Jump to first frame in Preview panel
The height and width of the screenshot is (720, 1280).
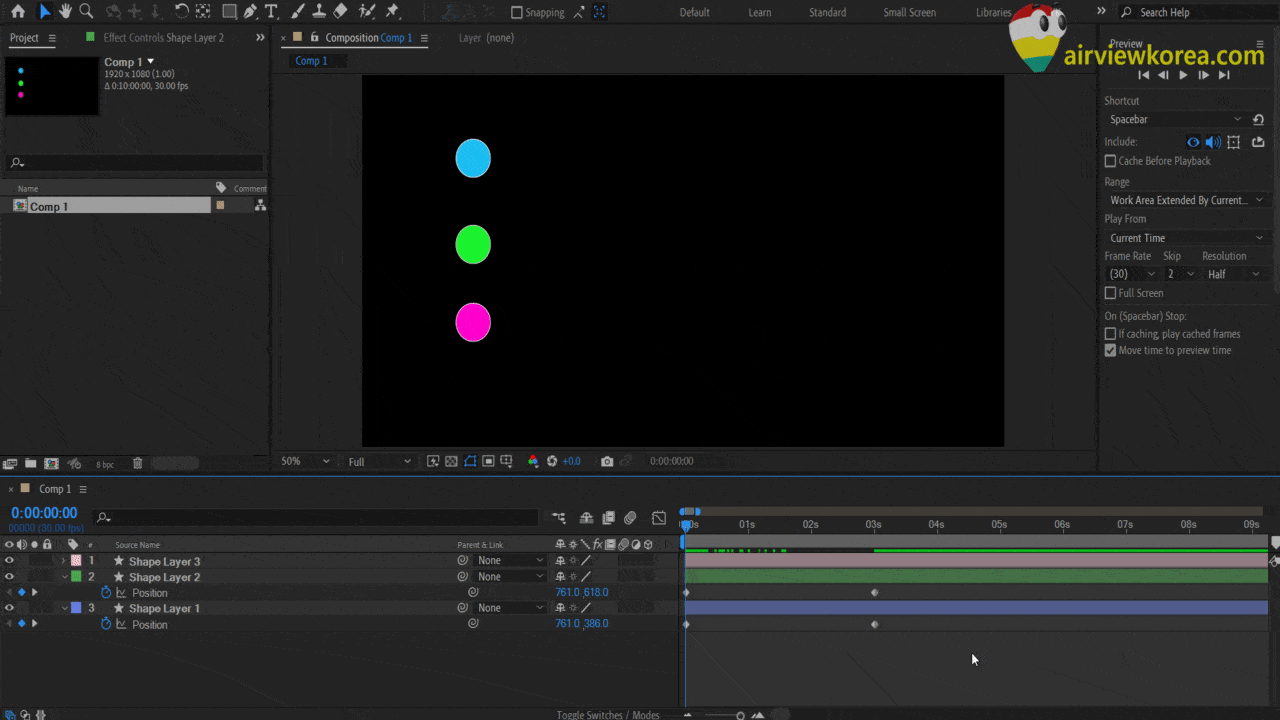(x=1144, y=75)
